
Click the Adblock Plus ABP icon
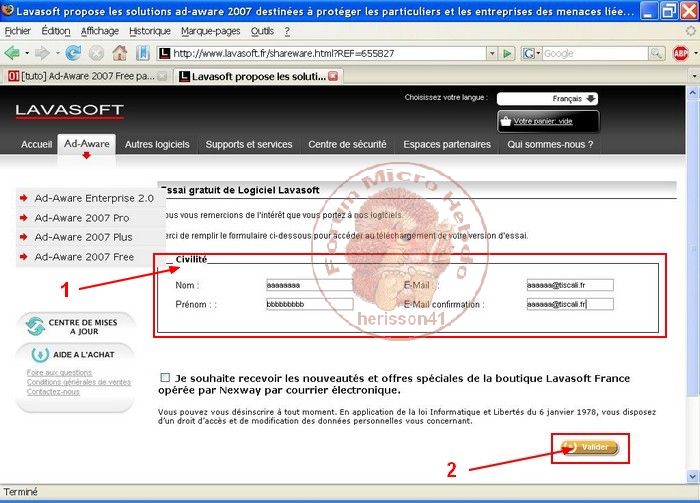point(680,54)
